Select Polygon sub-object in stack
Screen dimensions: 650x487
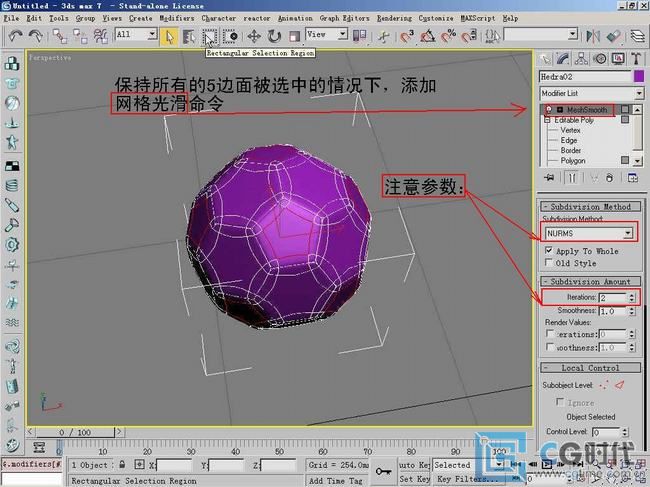coord(572,160)
